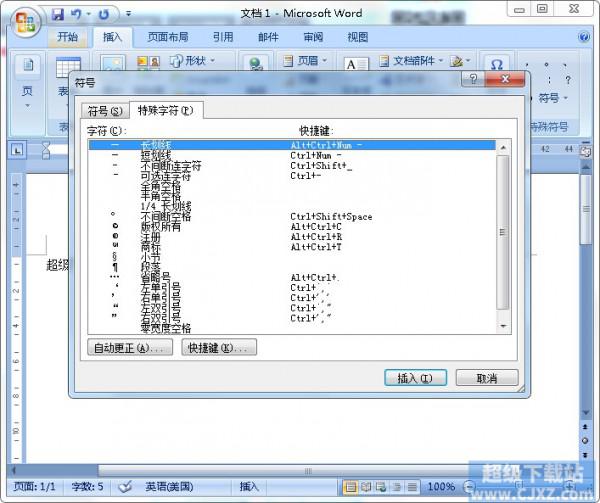This screenshot has width=600, height=503.
Task: Insert a picture from ribbon
Action: click(112, 63)
